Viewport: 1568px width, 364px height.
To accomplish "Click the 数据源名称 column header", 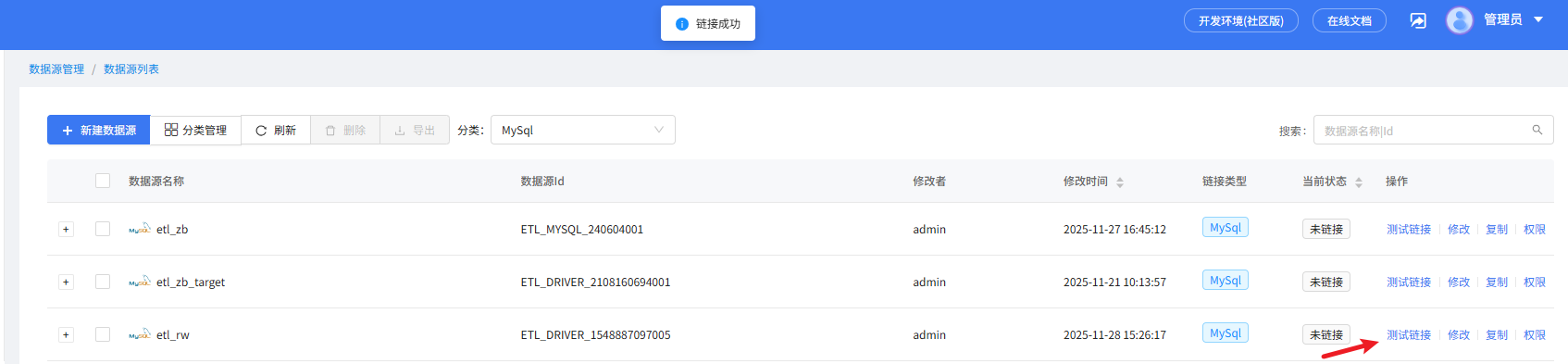I will pyautogui.click(x=156, y=182).
